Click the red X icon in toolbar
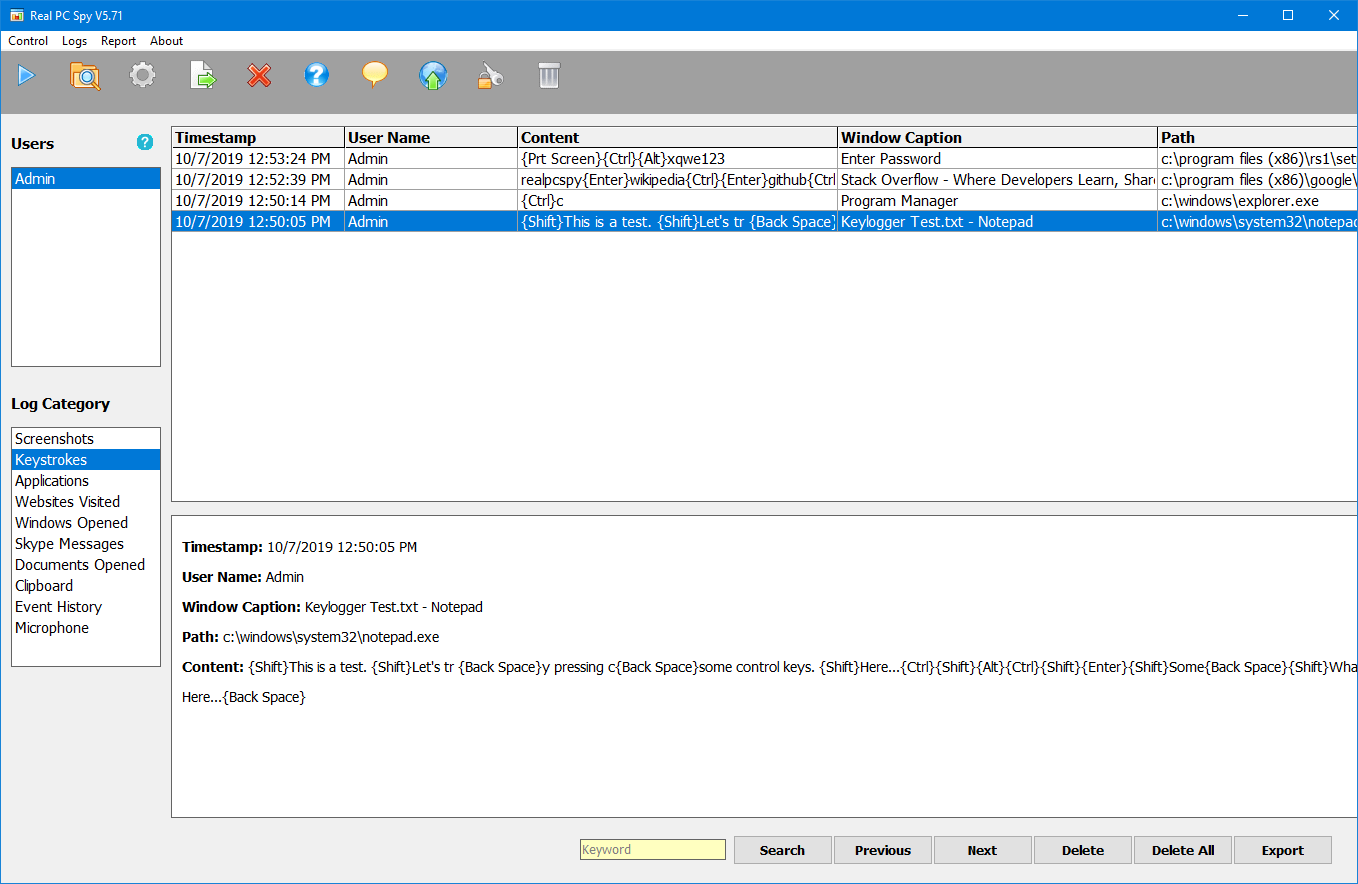 (260, 76)
